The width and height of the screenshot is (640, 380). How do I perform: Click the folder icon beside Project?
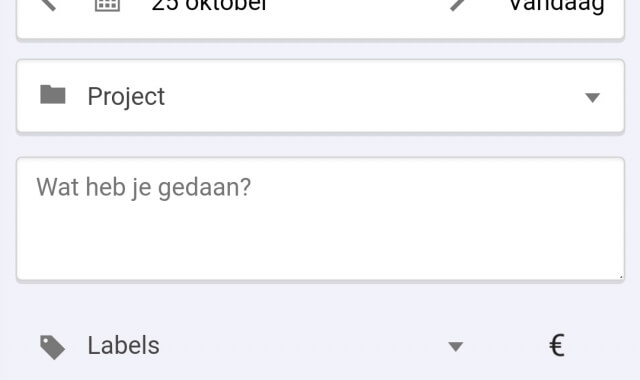coord(53,95)
